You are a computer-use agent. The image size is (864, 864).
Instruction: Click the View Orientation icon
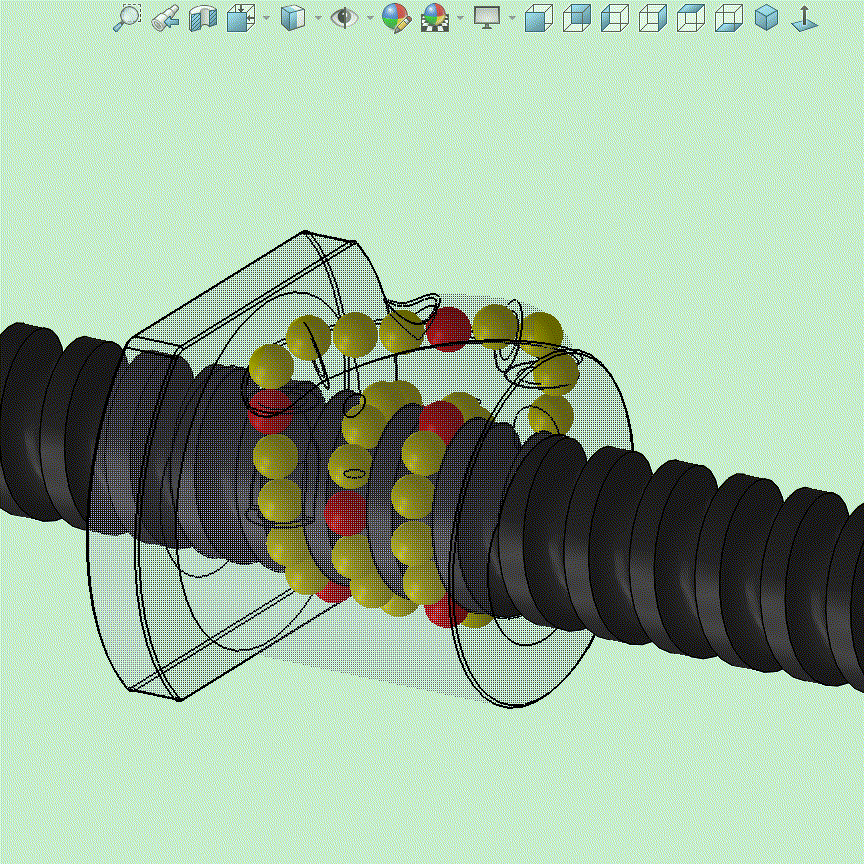[x=239, y=17]
